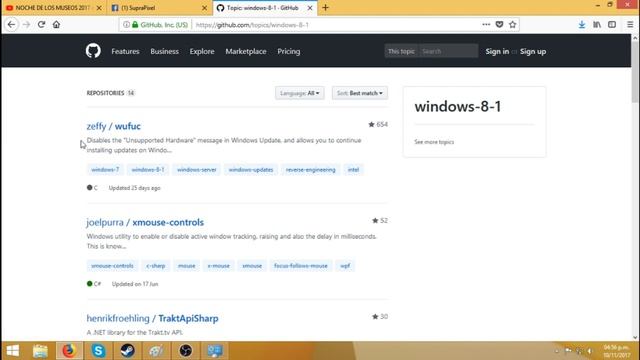The image size is (640, 360).
Task: Close the NOCHE DE LOS MUSEOS tab
Action: pyautogui.click(x=99, y=8)
